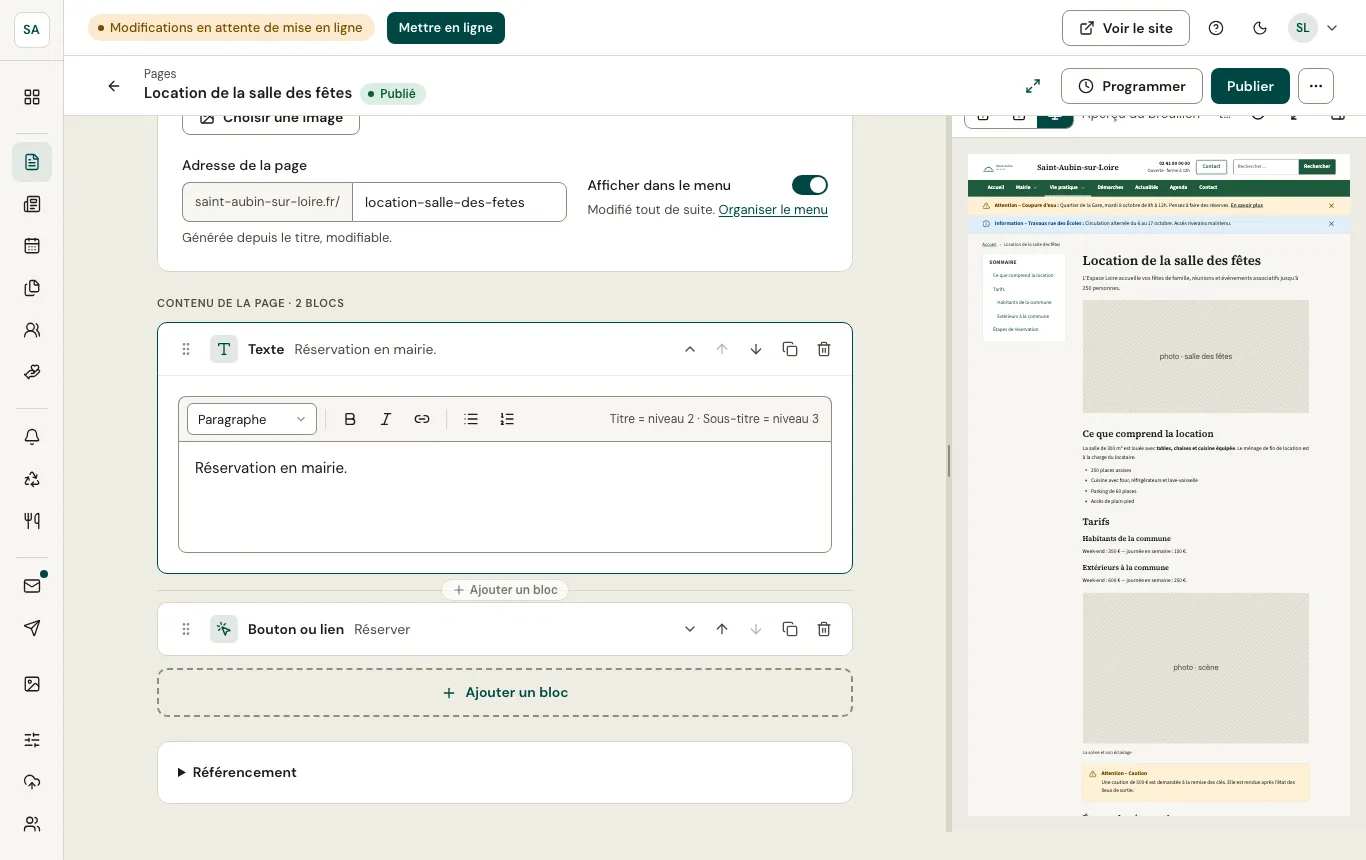Expand the Référencement section
Viewport: 1366px width, 860px height.
pyautogui.click(x=237, y=772)
